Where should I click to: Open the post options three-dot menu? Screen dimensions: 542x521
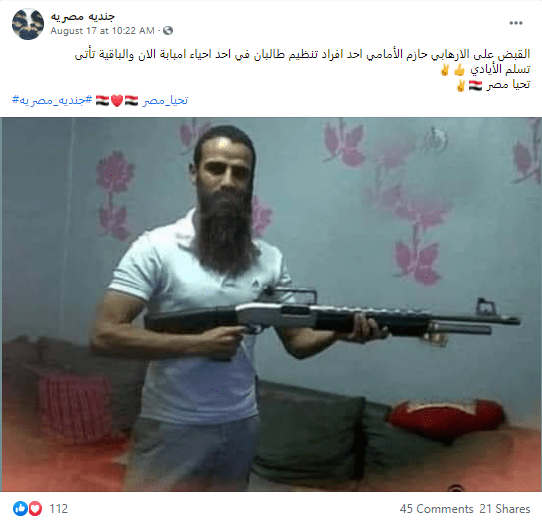pyautogui.click(x=516, y=23)
